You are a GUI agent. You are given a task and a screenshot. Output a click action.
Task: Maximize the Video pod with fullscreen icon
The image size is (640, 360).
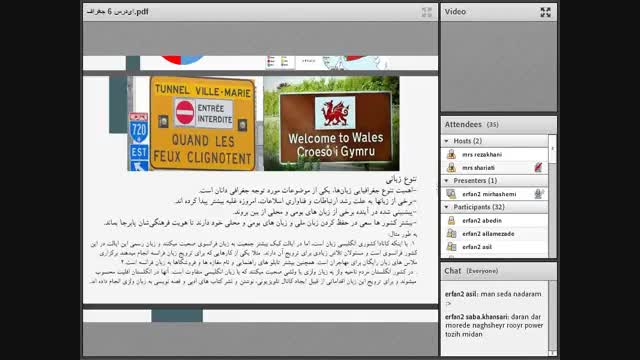click(x=545, y=12)
